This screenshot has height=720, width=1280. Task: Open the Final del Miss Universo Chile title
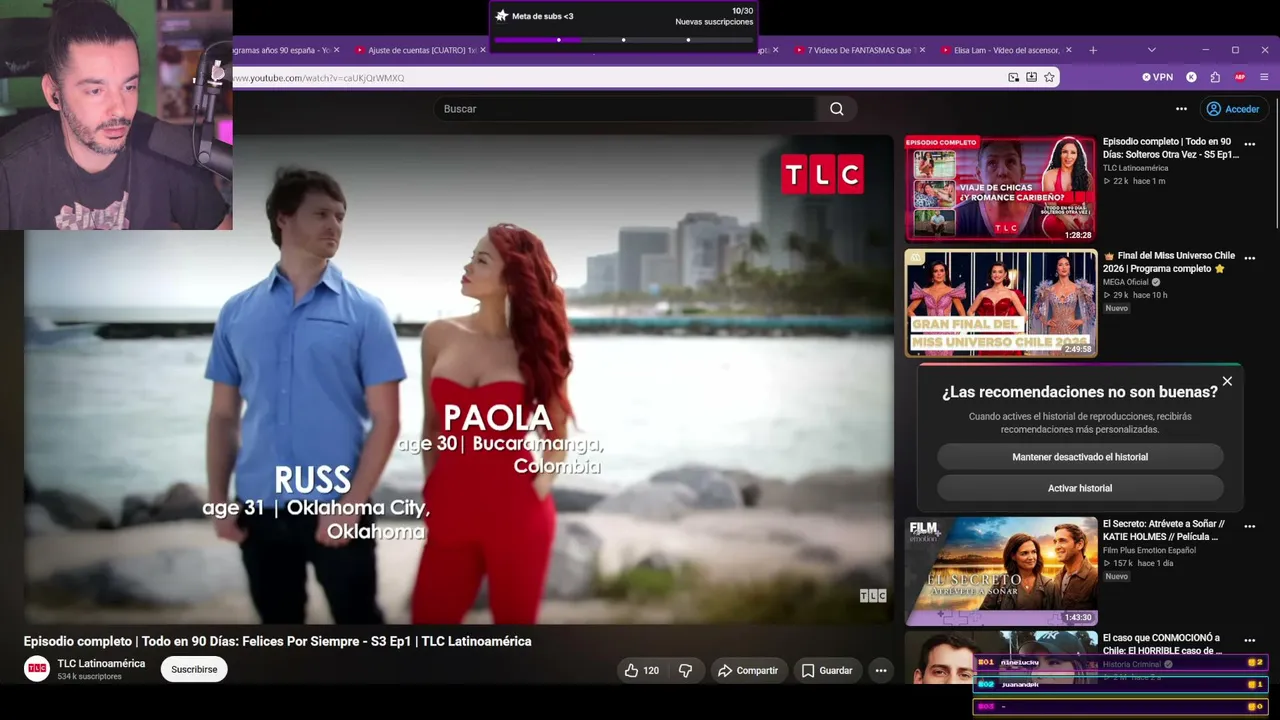1170,262
